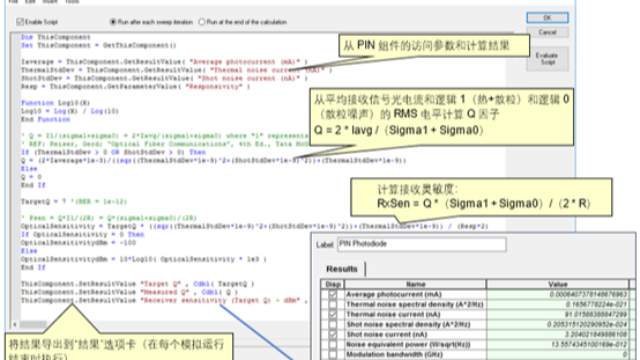Click the Average photocurrent value cell
Screen dimensions: 640x360
click(558, 294)
